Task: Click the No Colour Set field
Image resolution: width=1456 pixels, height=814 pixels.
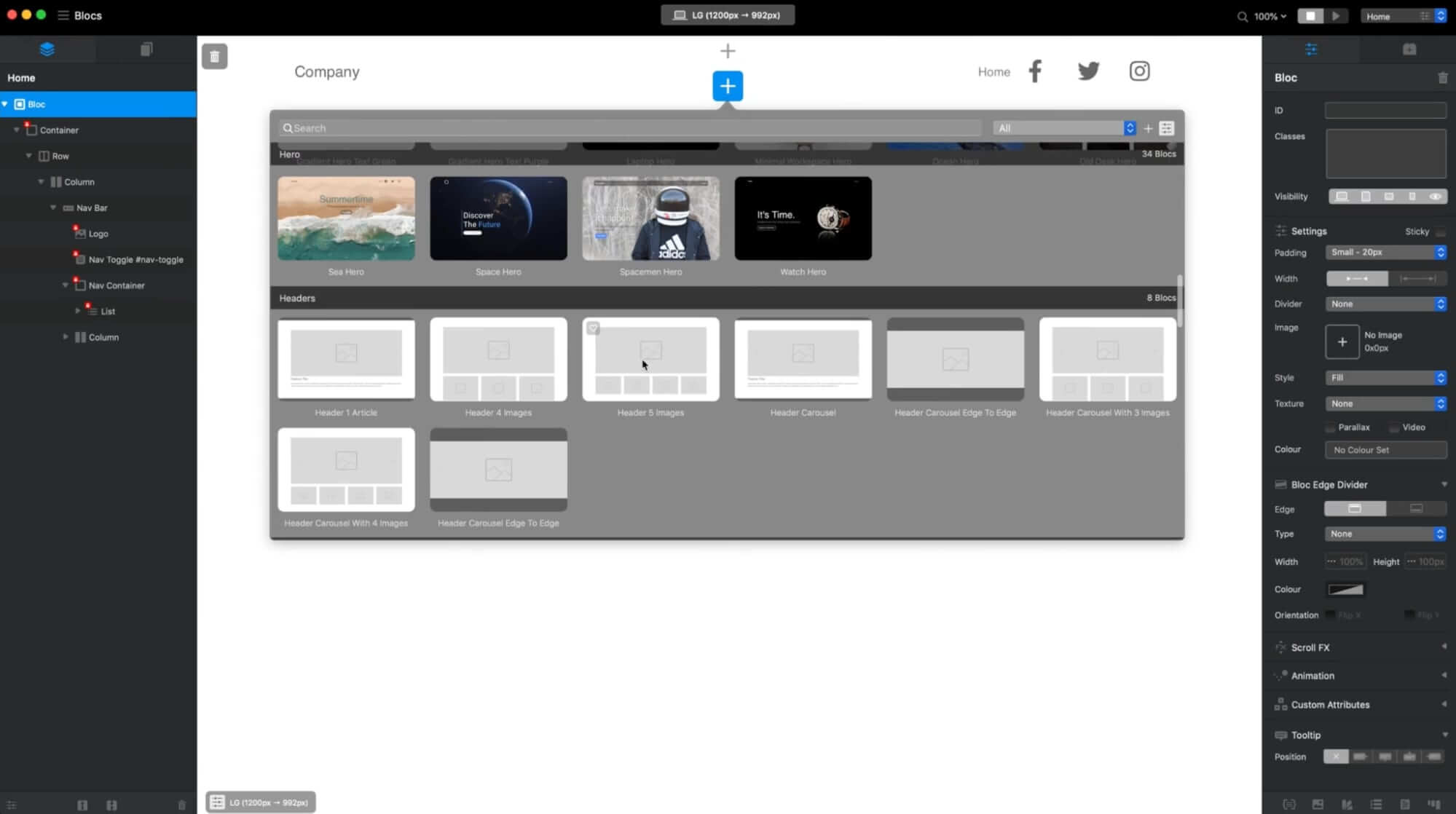Action: pyautogui.click(x=1385, y=450)
